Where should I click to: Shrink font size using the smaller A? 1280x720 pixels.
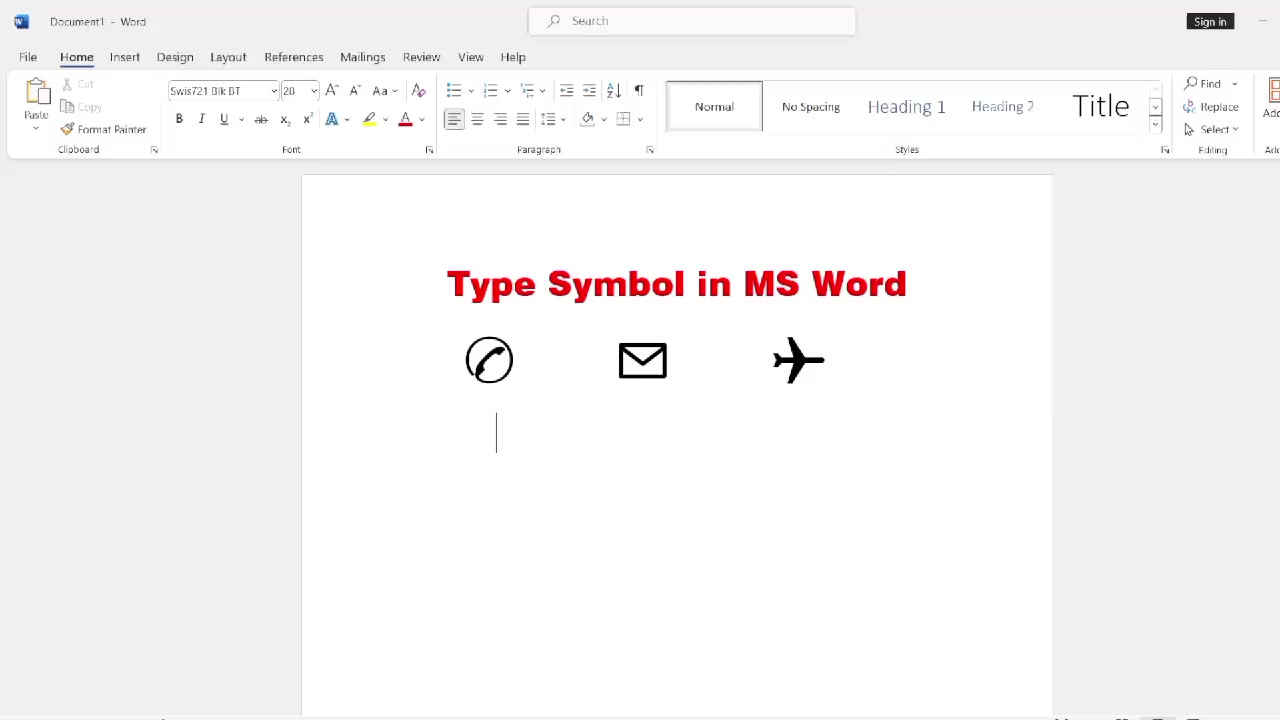[x=354, y=90]
